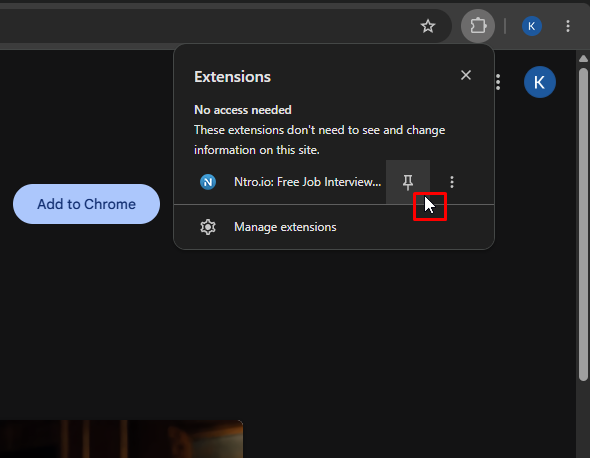Screen dimensions: 590x458
Task: Open the web store page three-dot menu
Action: pyautogui.click(x=497, y=82)
